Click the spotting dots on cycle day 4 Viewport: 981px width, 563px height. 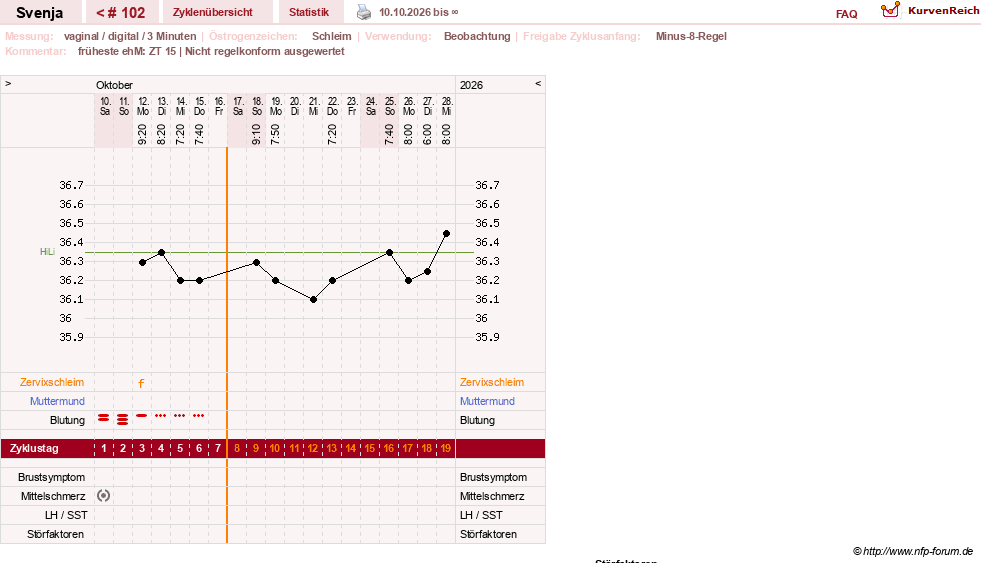[161, 415]
